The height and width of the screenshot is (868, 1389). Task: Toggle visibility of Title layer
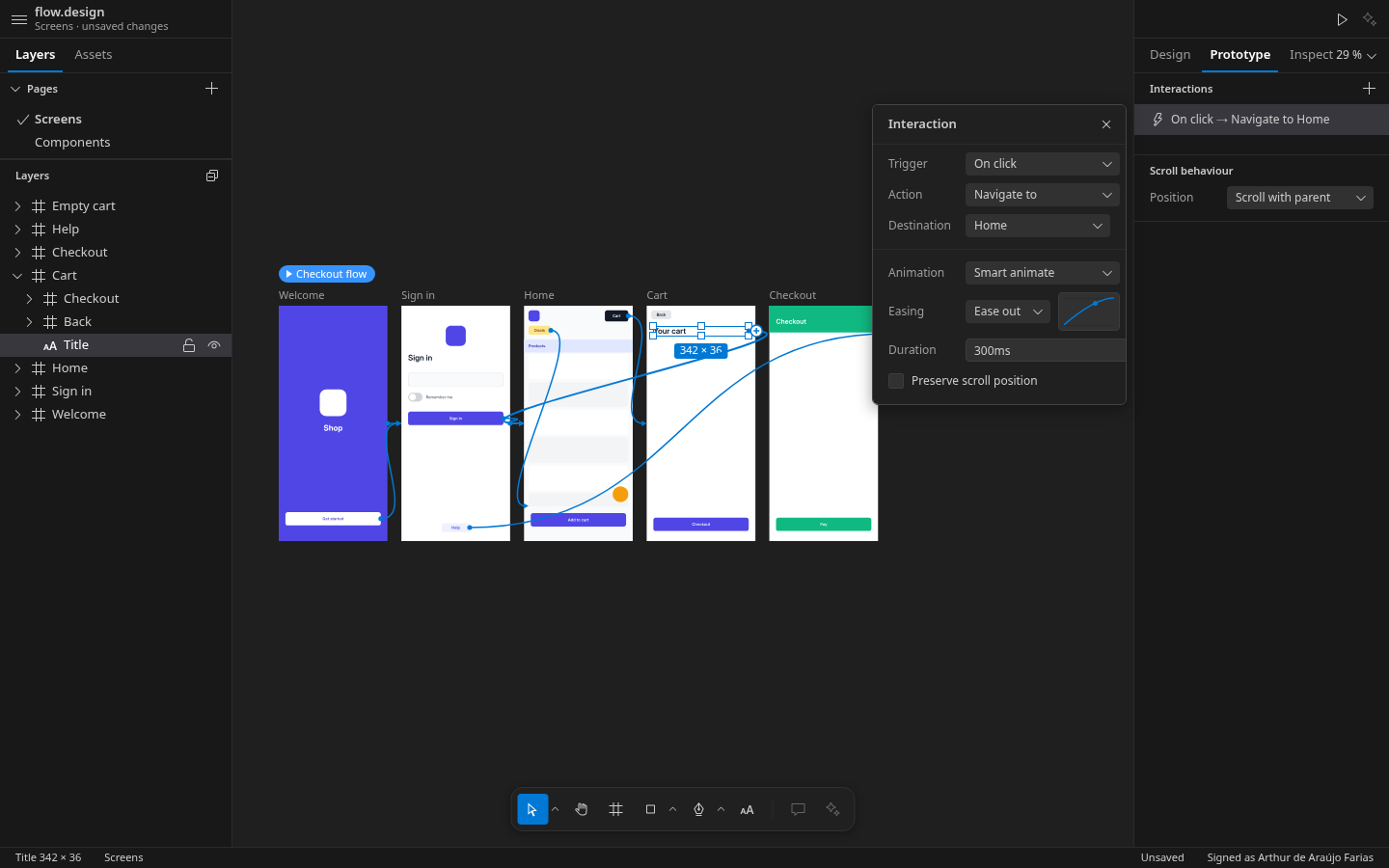click(214, 345)
